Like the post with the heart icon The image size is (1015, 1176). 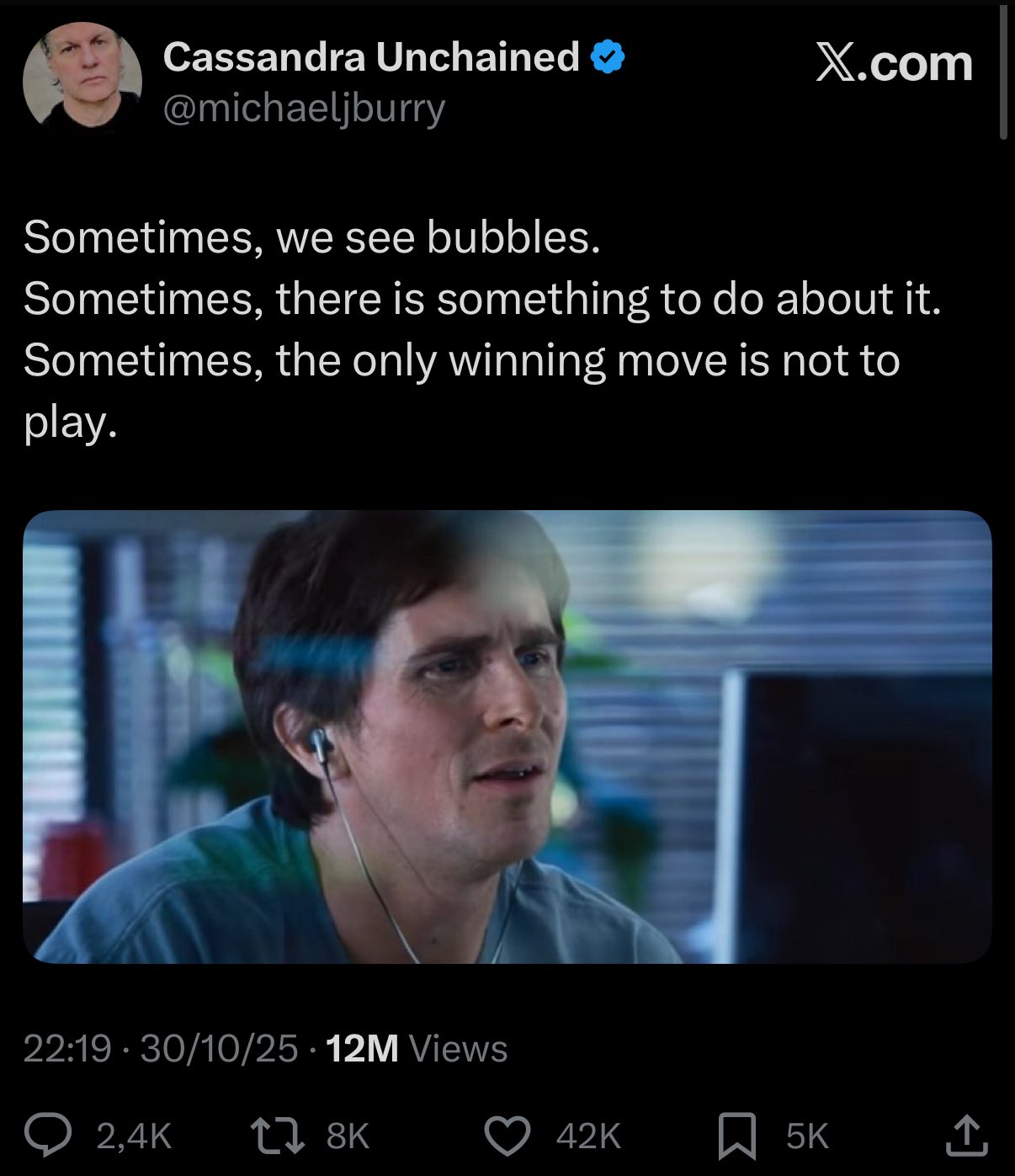click(x=508, y=1136)
